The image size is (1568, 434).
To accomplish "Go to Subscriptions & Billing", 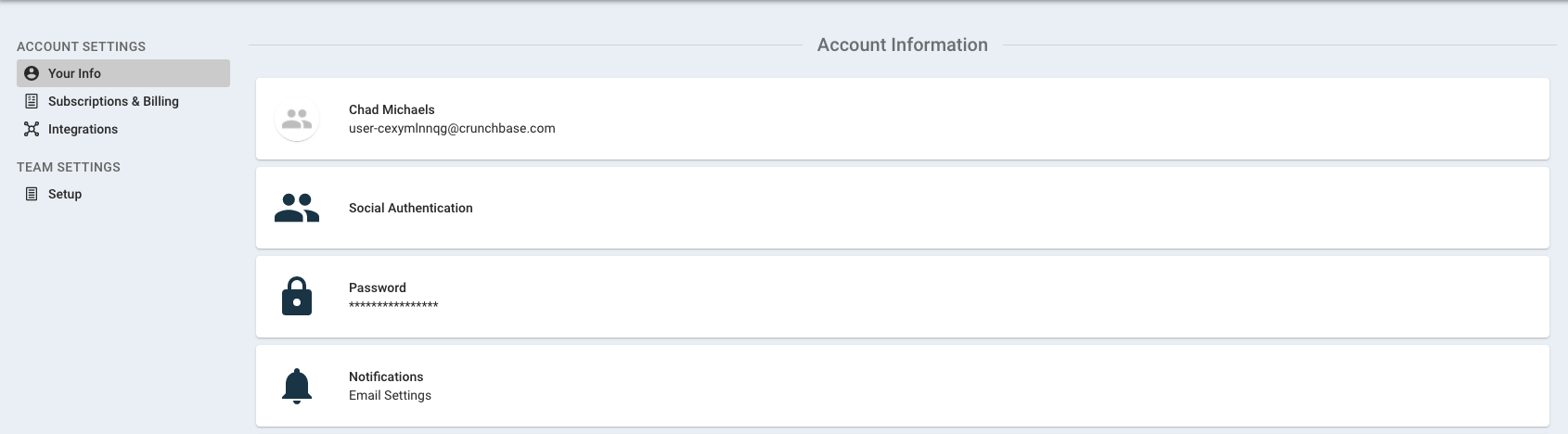I will [113, 101].
